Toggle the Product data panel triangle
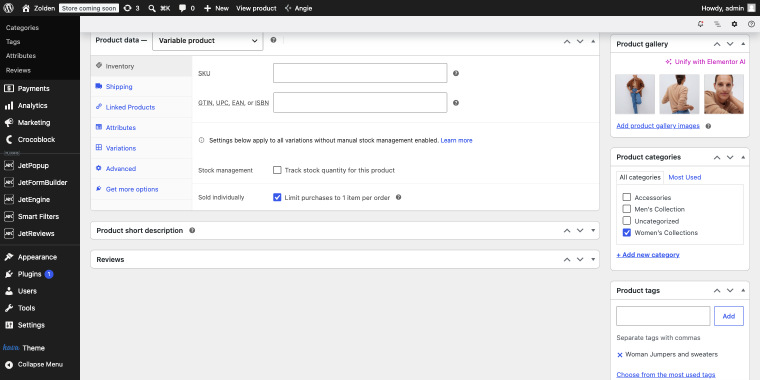760x380 pixels. click(593, 41)
